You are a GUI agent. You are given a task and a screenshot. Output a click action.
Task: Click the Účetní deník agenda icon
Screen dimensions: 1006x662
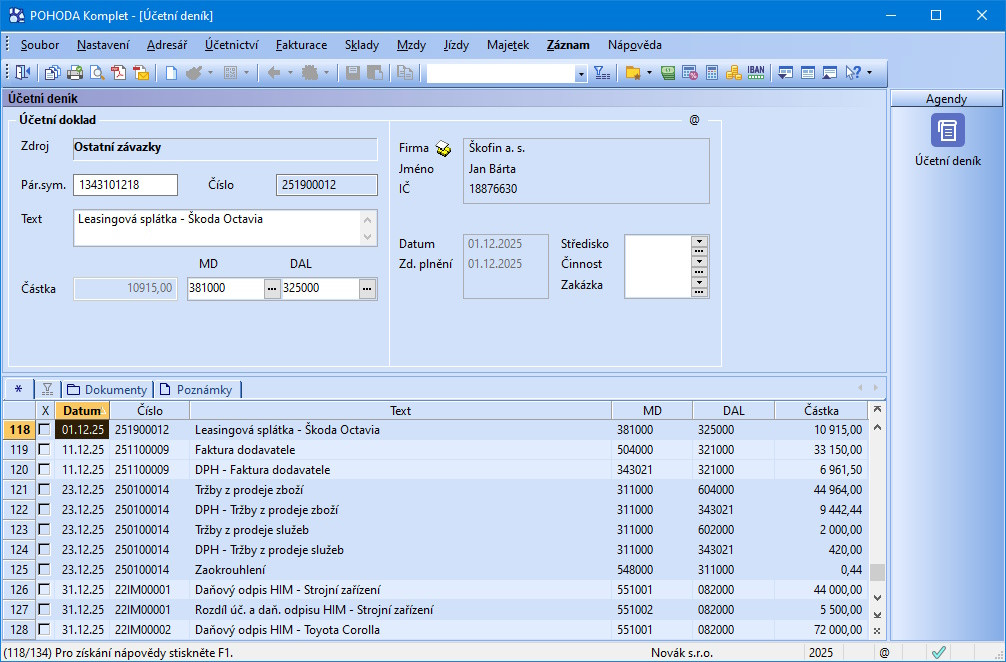[x=947, y=131]
